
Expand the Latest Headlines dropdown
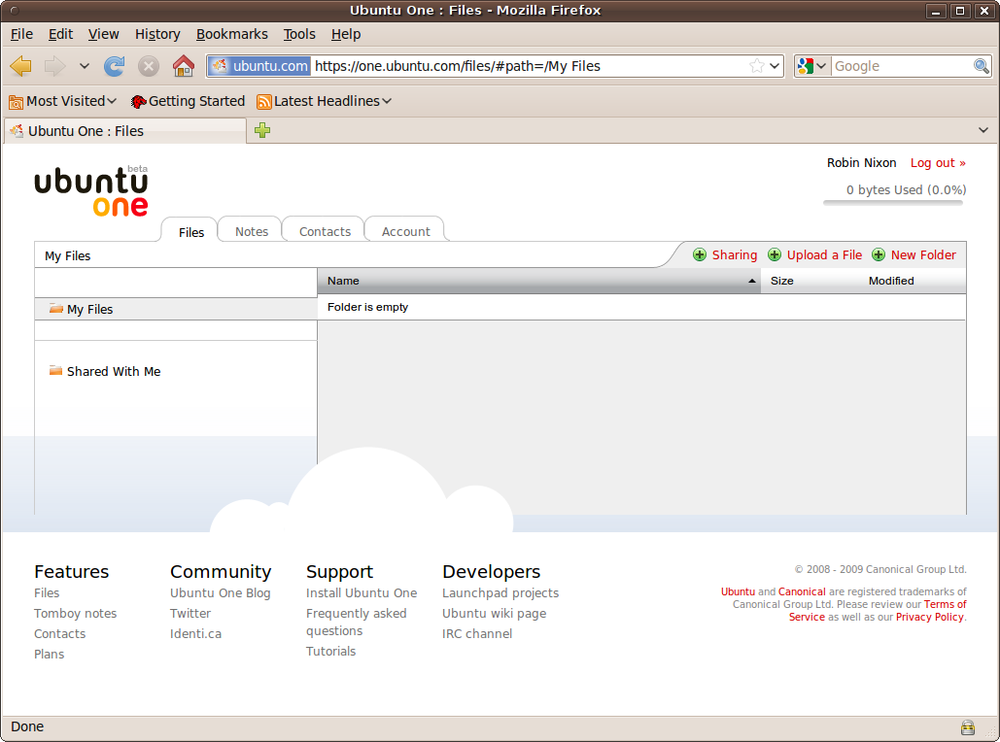pyautogui.click(x=386, y=100)
